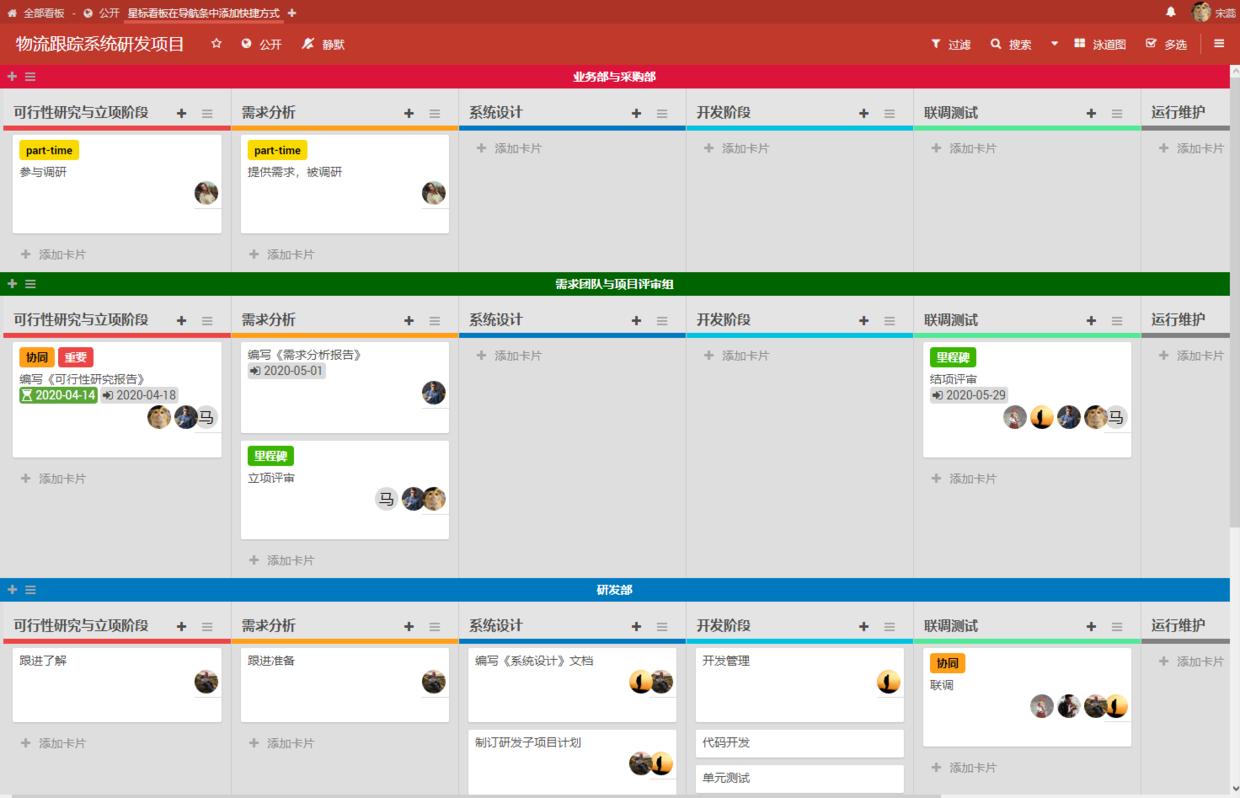This screenshot has height=798, width=1240.
Task: Click 添加卡片 under 联调 card
Action: click(964, 768)
